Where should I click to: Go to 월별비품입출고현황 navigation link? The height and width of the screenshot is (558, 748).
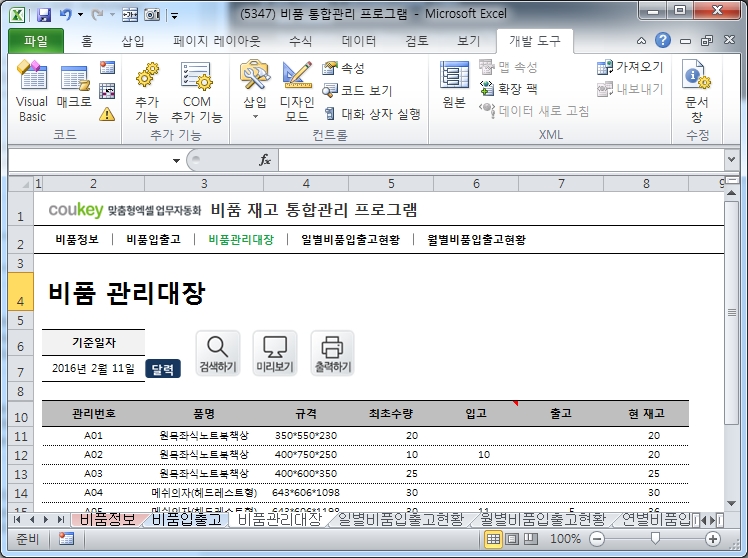coord(476,239)
